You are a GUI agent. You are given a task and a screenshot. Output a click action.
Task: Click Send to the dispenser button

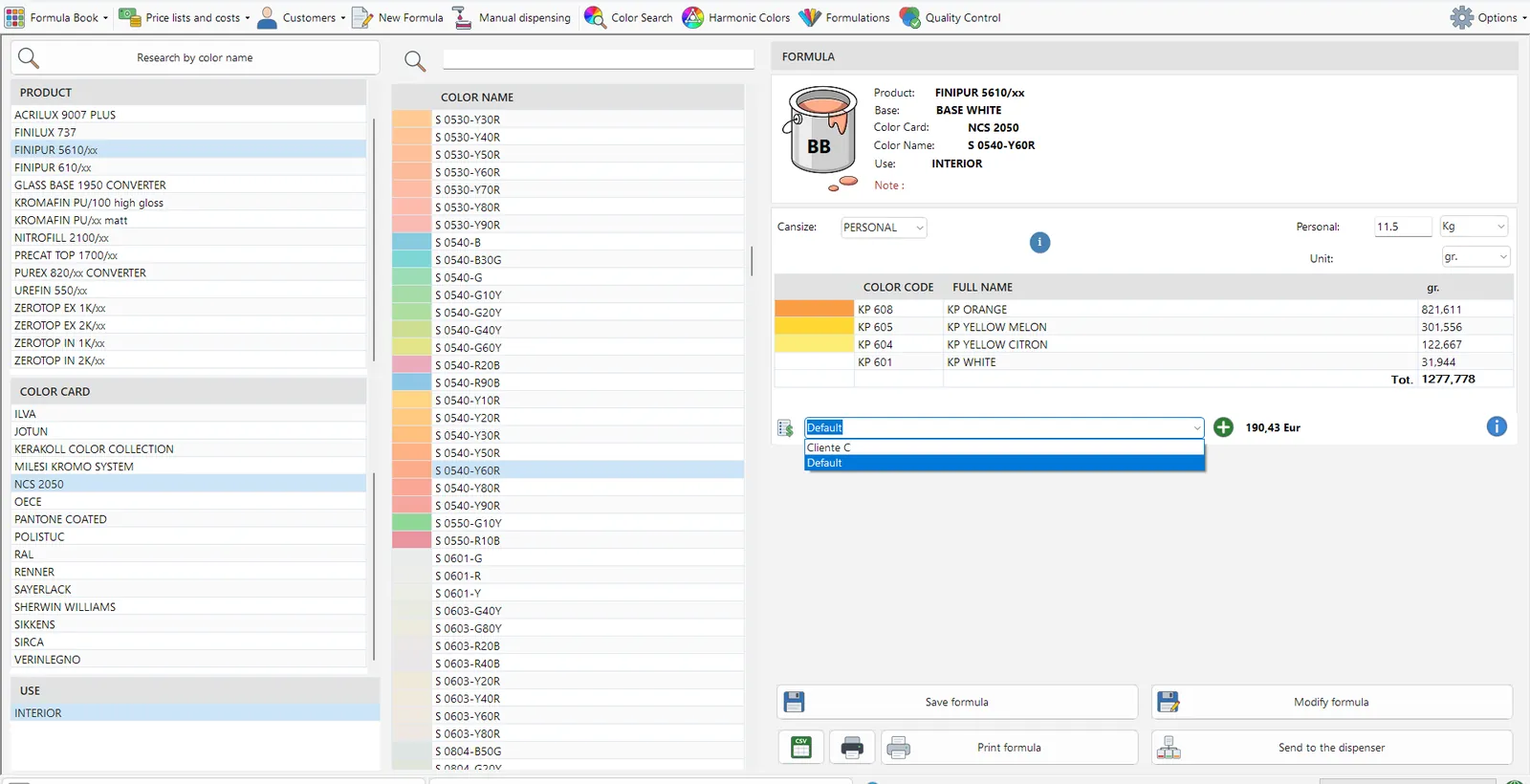[x=1332, y=748]
